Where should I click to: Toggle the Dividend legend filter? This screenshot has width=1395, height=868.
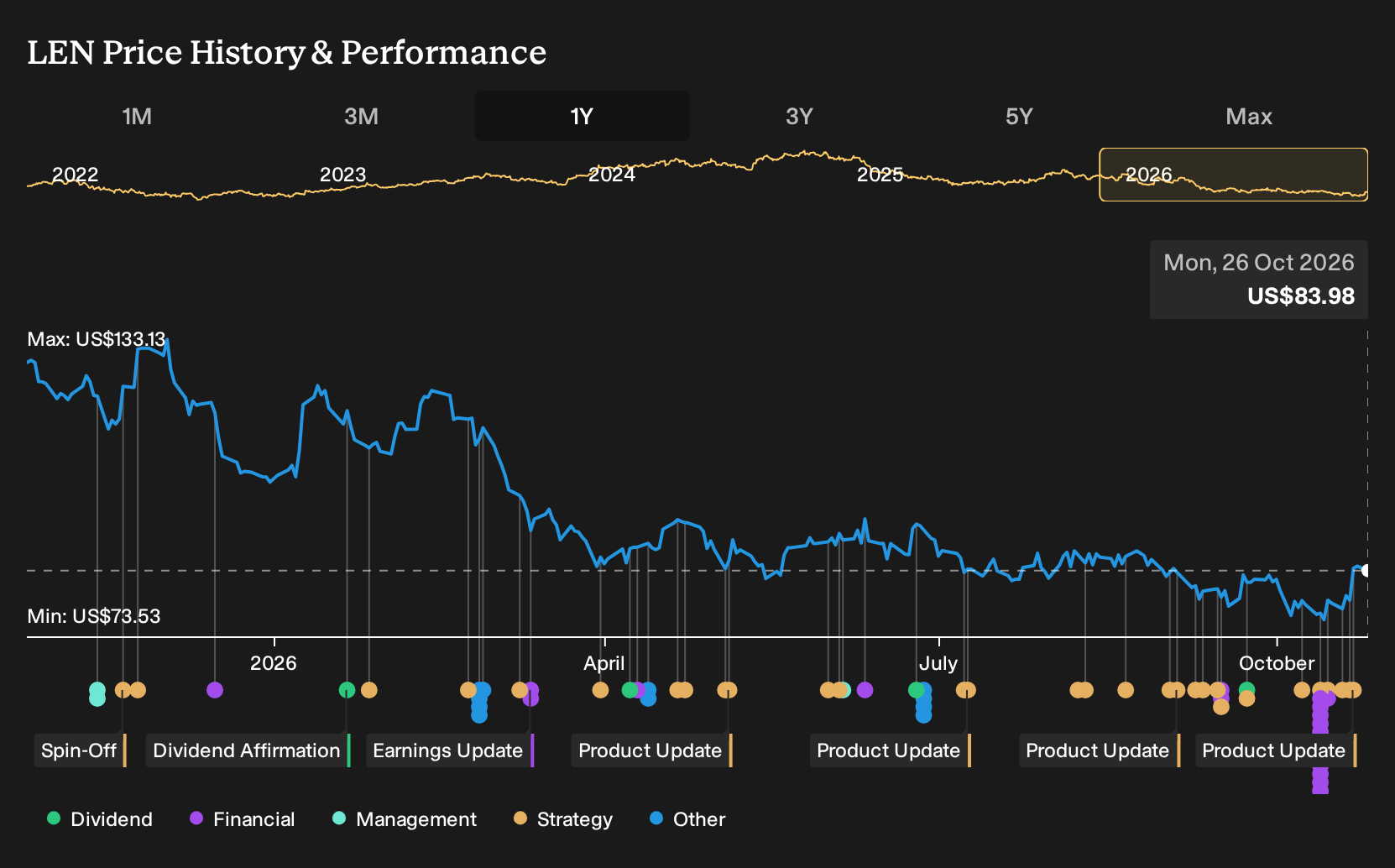coord(100,819)
